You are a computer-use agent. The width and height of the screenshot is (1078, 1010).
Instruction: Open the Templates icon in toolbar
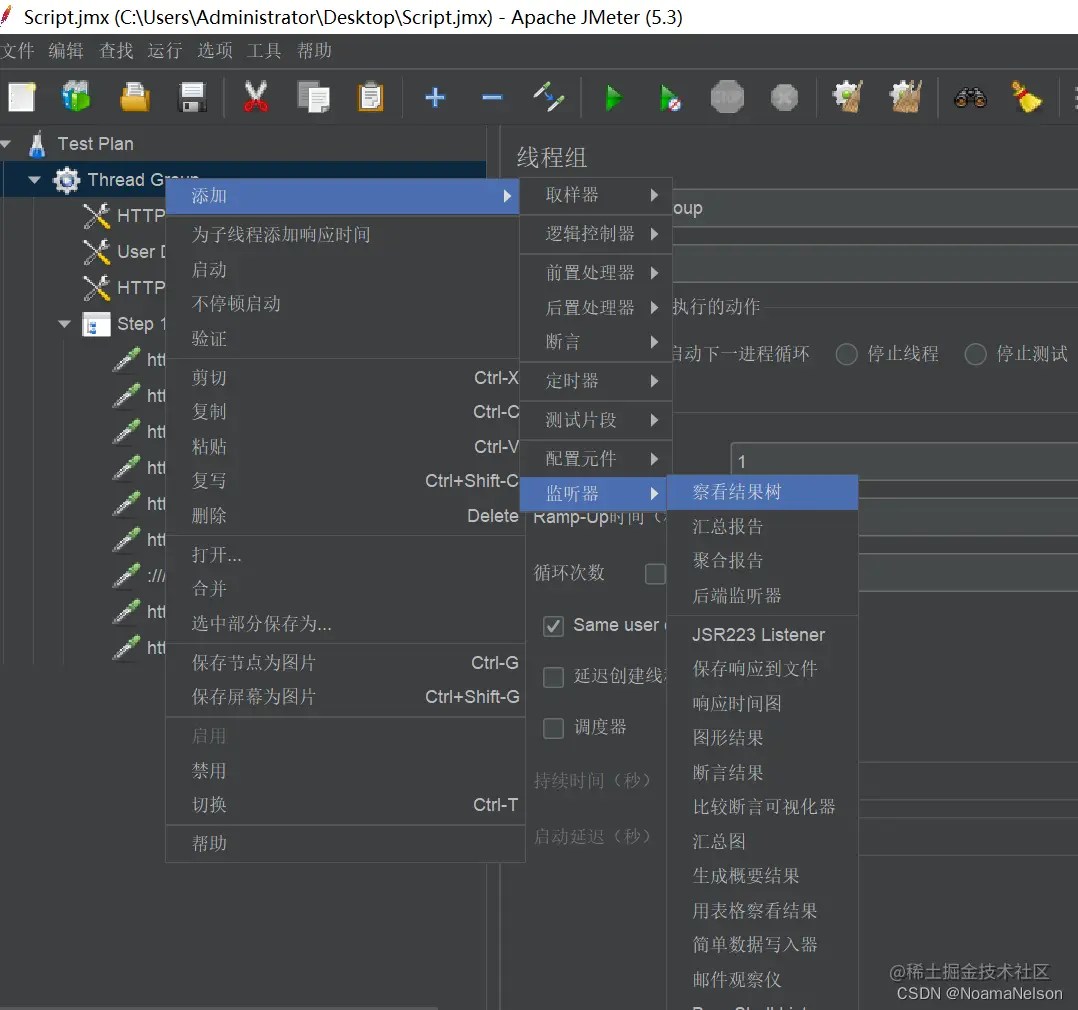pos(76,97)
